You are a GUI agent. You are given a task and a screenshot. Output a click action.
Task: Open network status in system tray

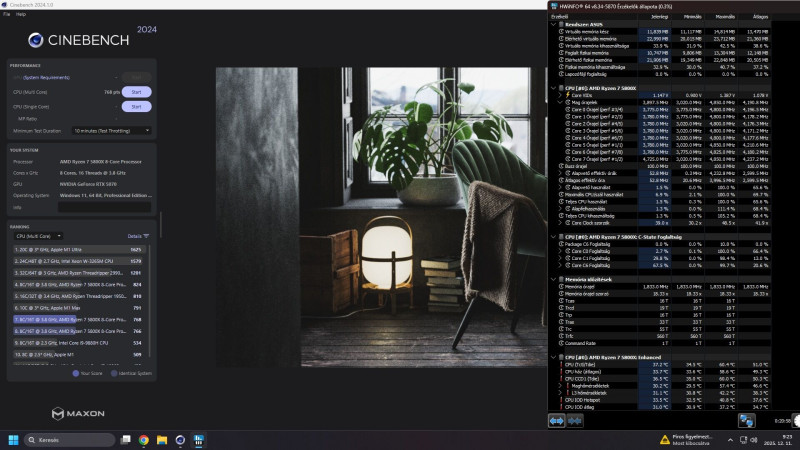(x=743, y=440)
